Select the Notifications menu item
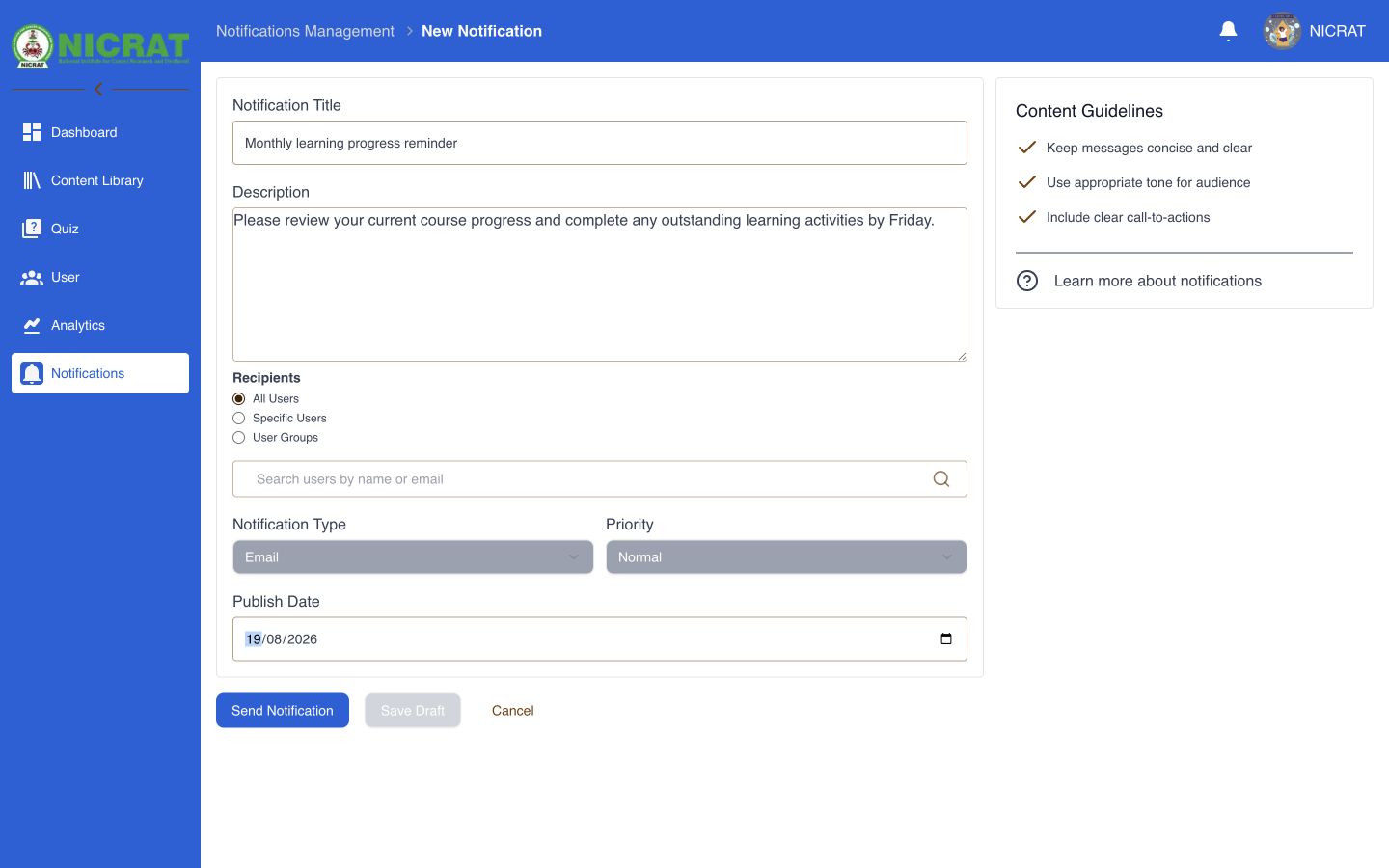The height and width of the screenshot is (868, 1389). pos(100,373)
